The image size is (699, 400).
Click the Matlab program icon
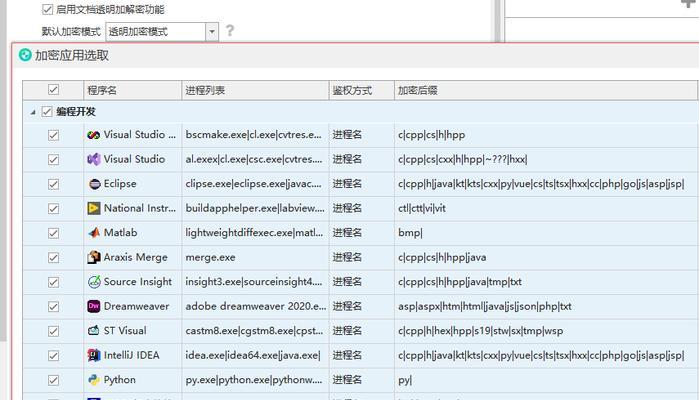[94, 233]
